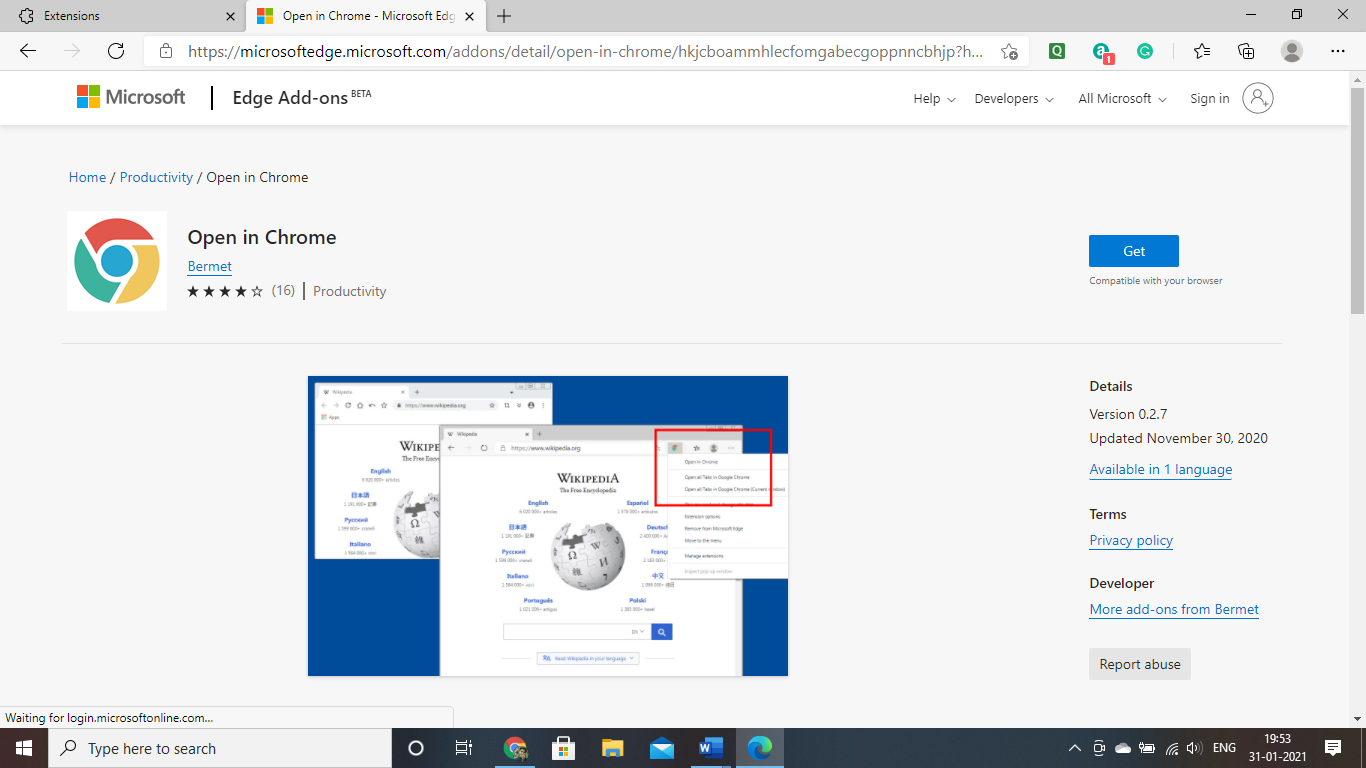Click Available in 1 language link
The height and width of the screenshot is (768, 1366).
(1161, 469)
